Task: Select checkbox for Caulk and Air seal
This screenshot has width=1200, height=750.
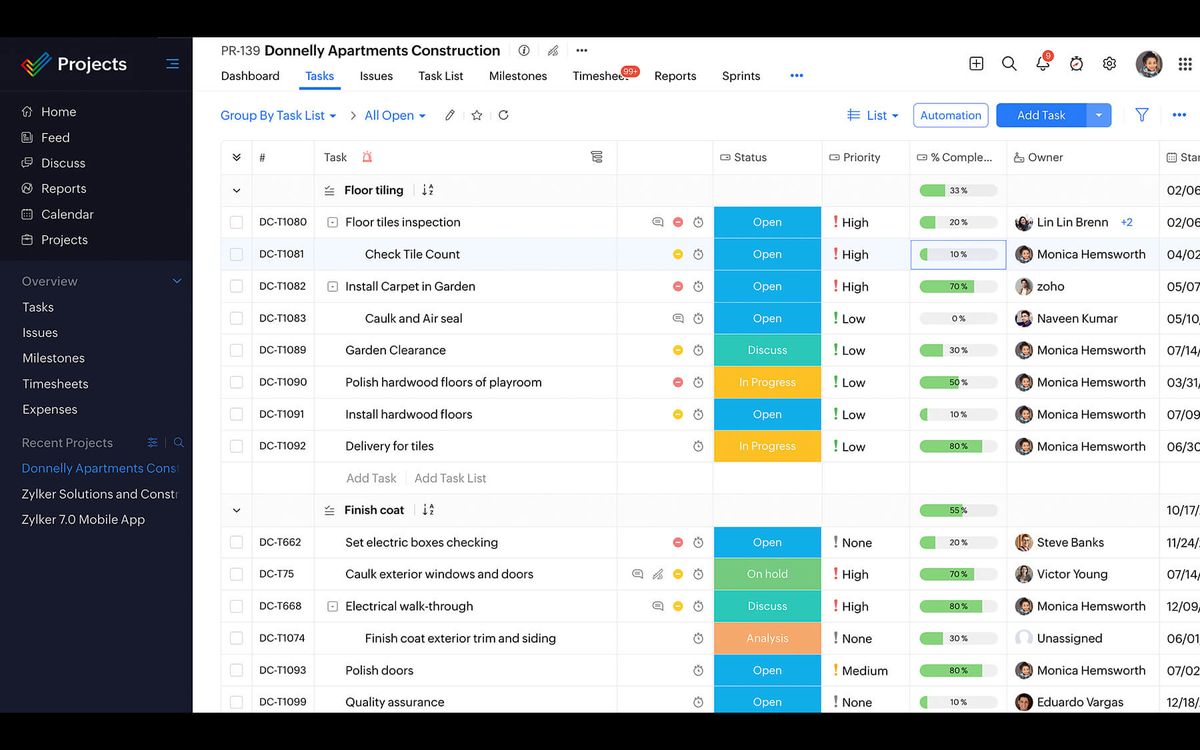Action: click(x=236, y=318)
